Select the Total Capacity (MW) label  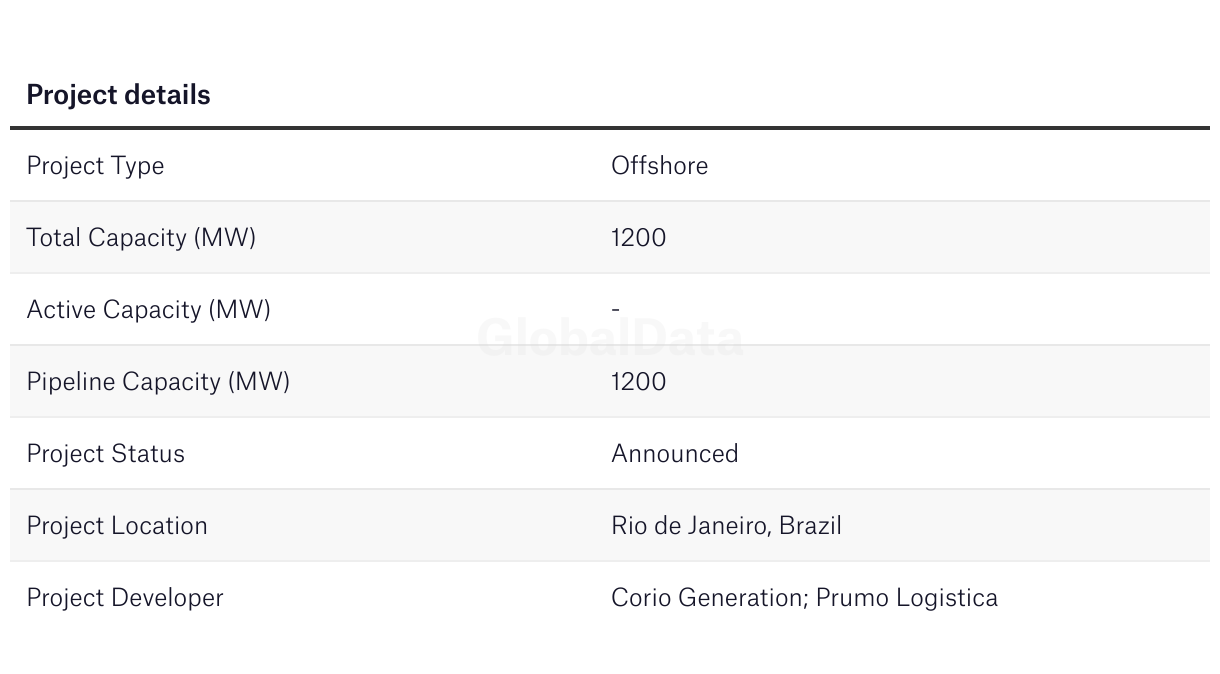coord(141,237)
